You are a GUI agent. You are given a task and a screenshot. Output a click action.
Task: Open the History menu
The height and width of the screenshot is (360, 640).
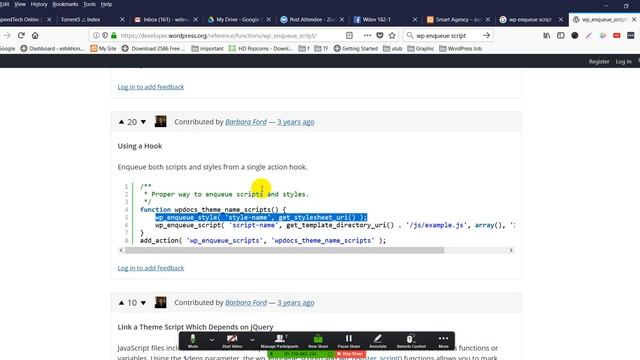pyautogui.click(x=39, y=4)
